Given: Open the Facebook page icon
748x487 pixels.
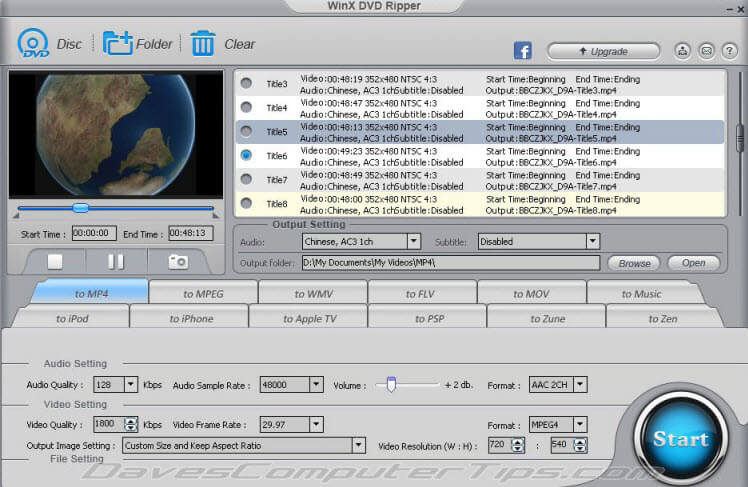Looking at the screenshot, I should tap(522, 51).
